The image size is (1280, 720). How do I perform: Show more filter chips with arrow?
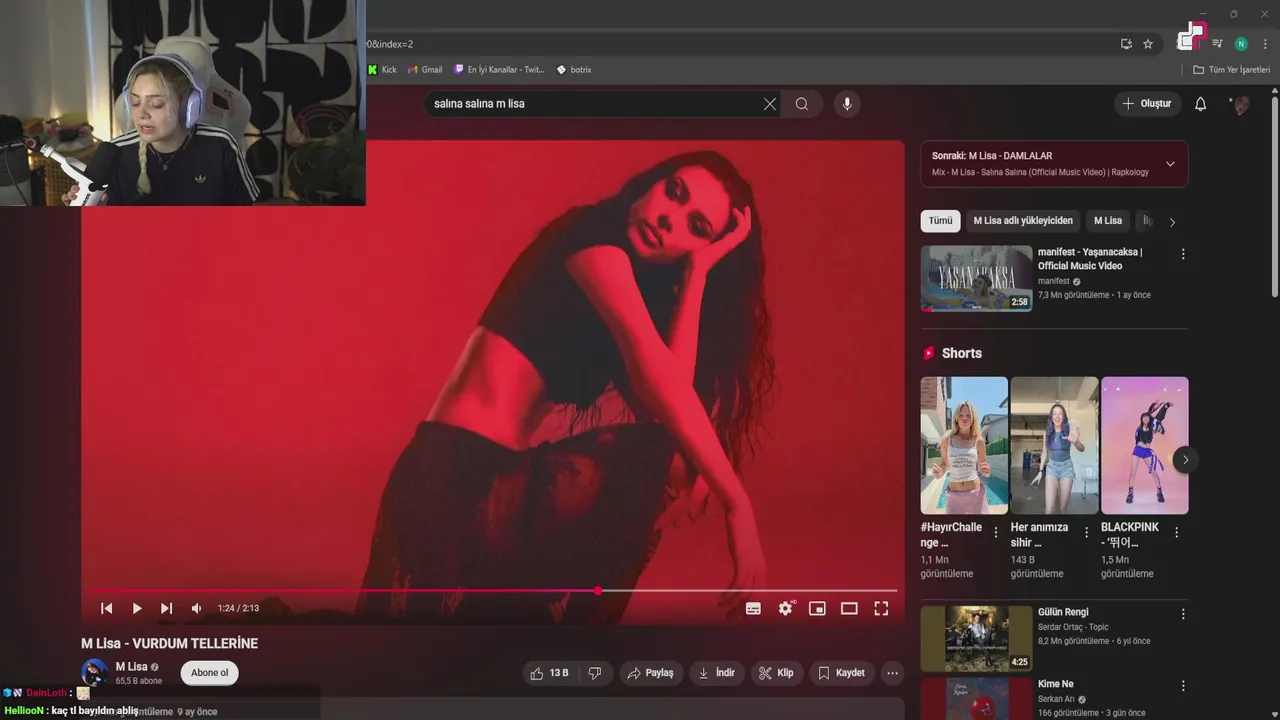1172,222
